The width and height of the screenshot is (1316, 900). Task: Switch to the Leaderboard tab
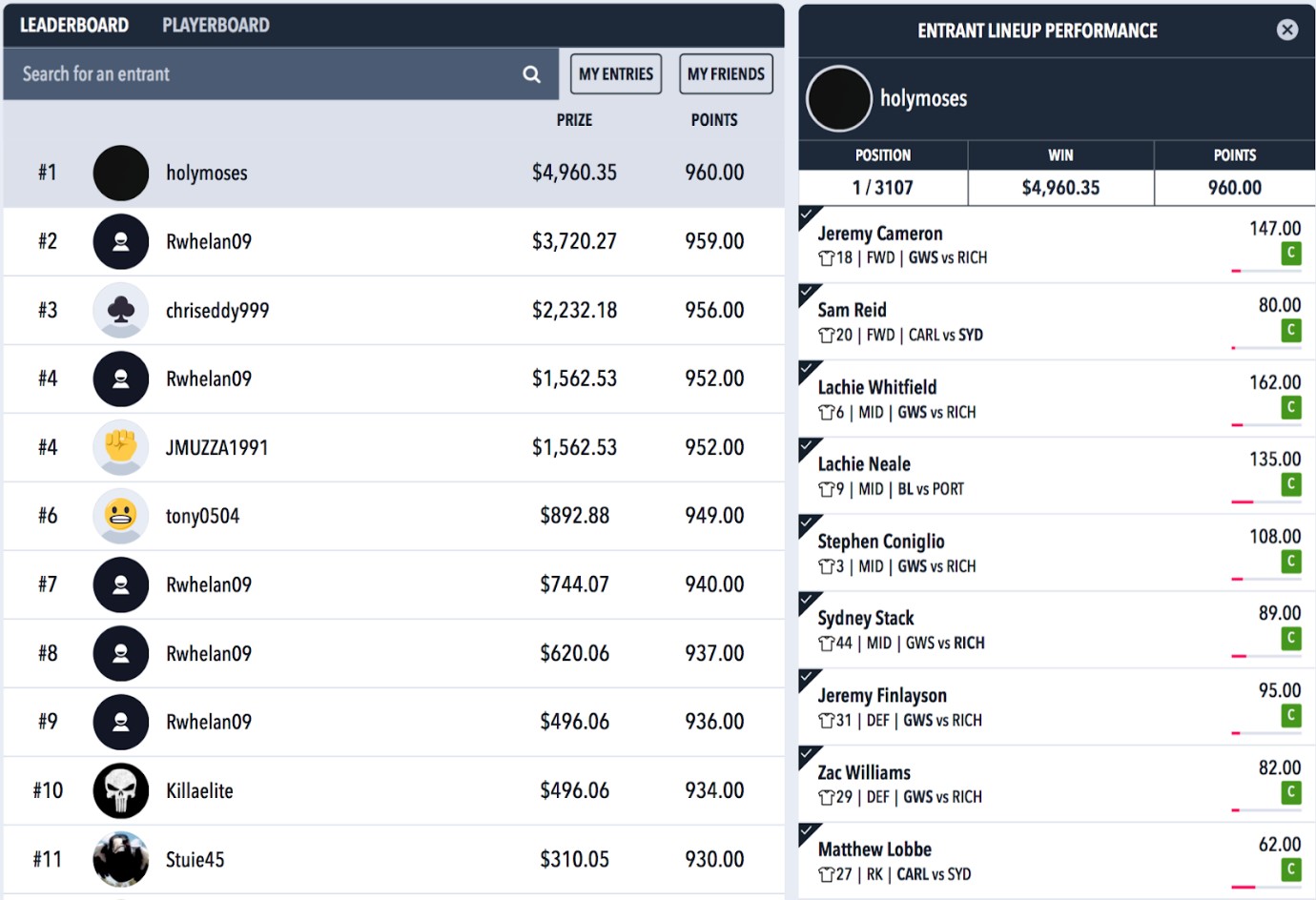click(74, 26)
